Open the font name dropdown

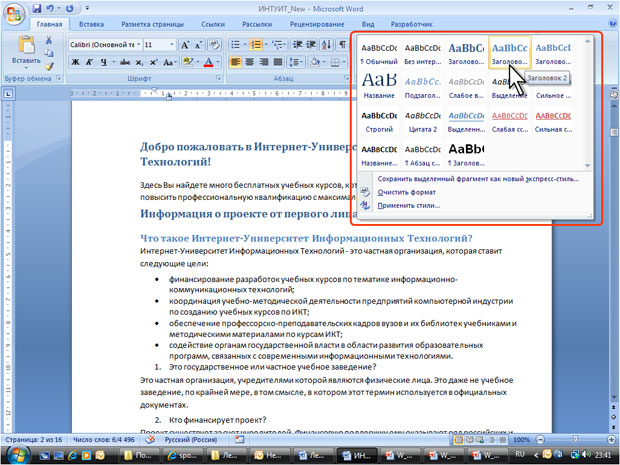pyautogui.click(x=139, y=45)
